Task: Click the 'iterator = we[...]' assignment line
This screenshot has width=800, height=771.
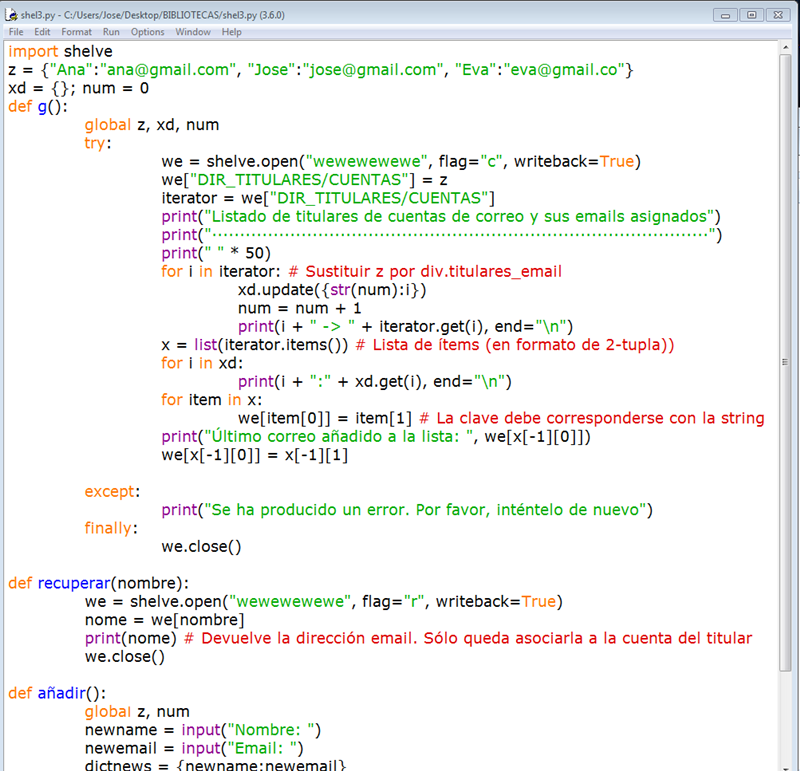Action: click(328, 198)
